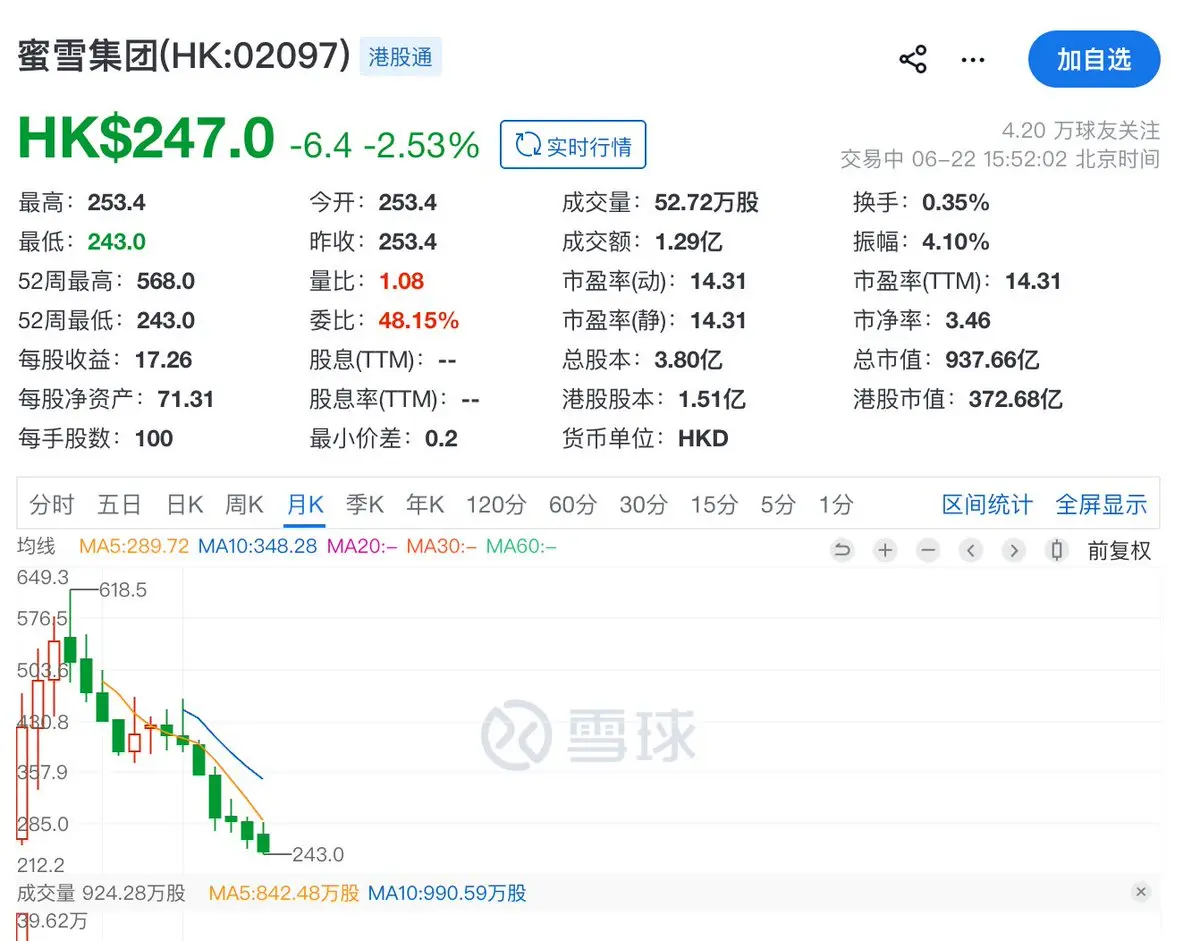This screenshot has width=1200, height=941.
Task: Click the MA20 label
Action: [362, 546]
